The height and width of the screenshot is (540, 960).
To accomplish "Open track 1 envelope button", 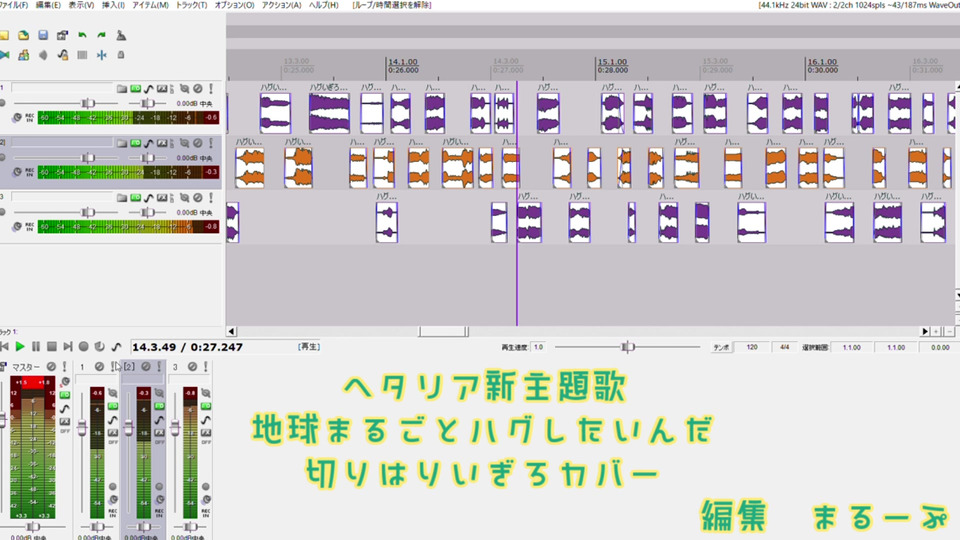I will [149, 89].
